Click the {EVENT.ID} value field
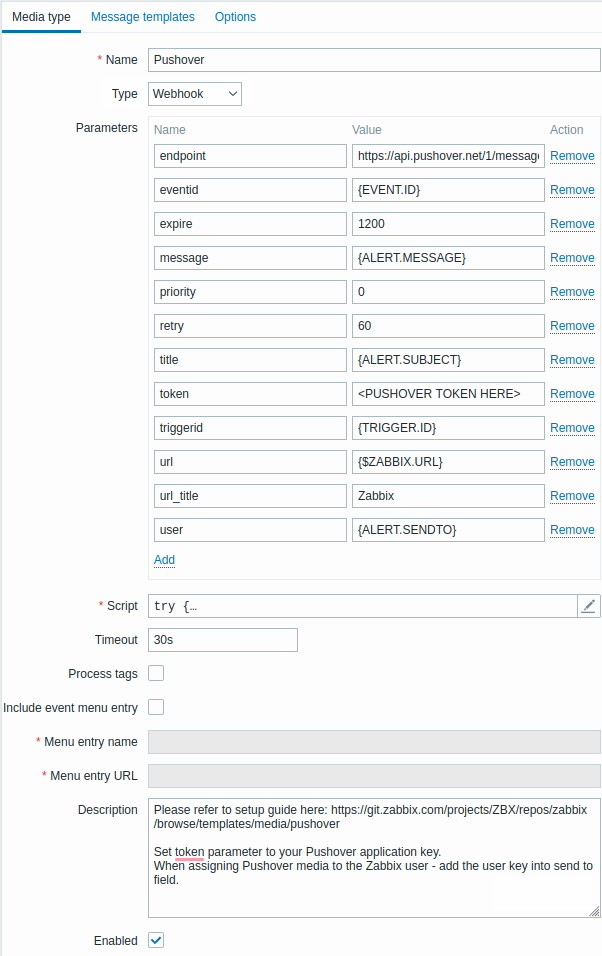The image size is (602, 956). coord(448,190)
